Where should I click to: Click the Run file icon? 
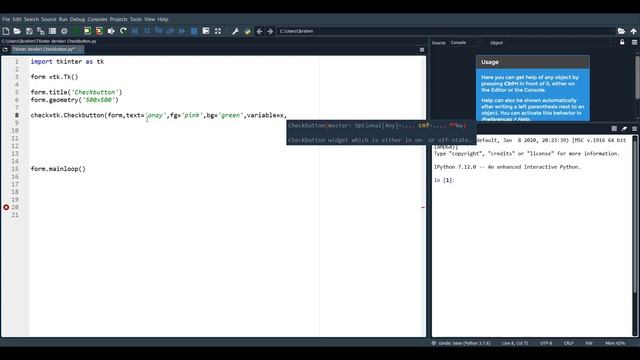pos(76,31)
